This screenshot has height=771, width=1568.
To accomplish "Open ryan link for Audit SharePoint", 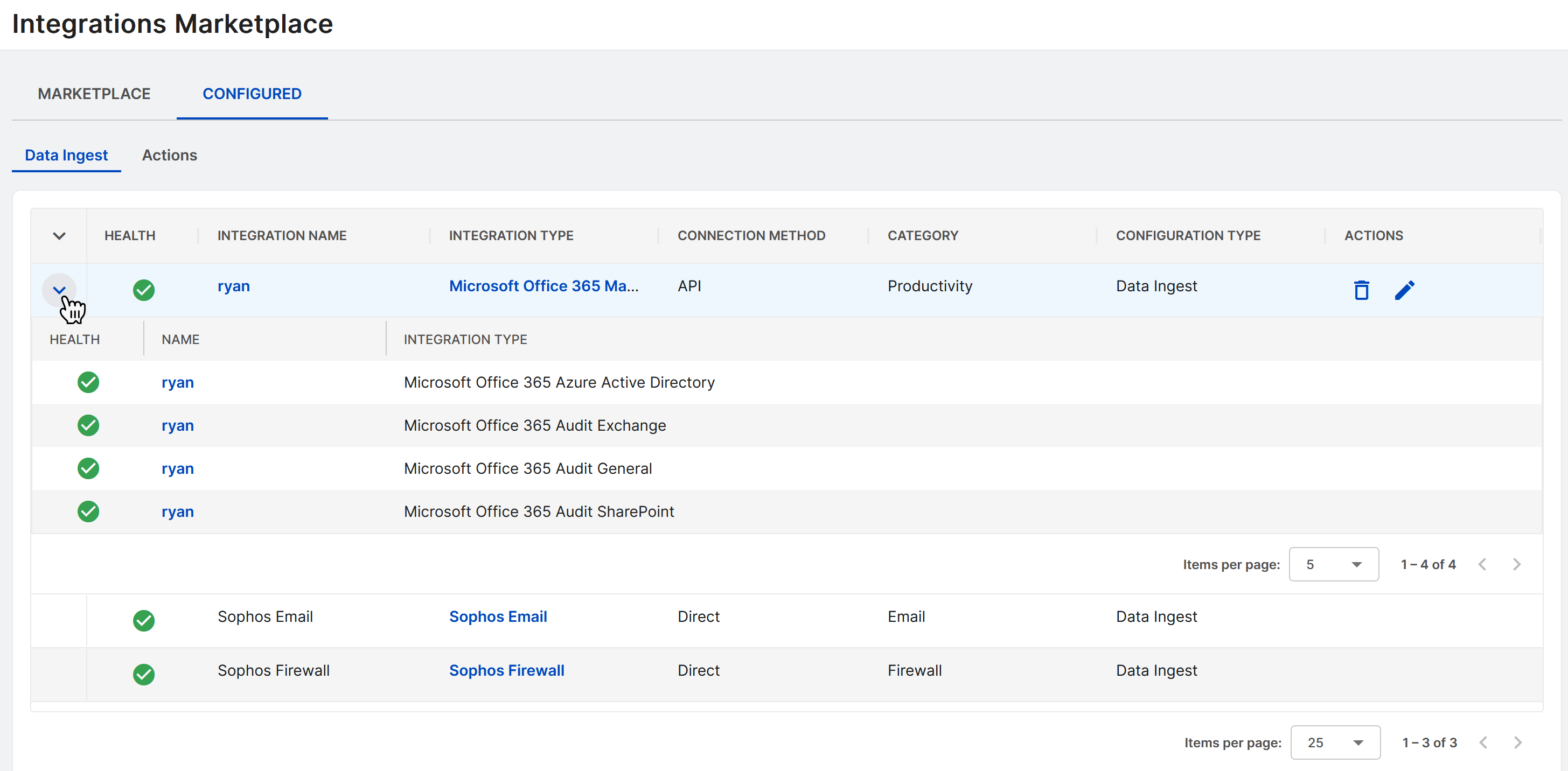I will pyautogui.click(x=178, y=512).
